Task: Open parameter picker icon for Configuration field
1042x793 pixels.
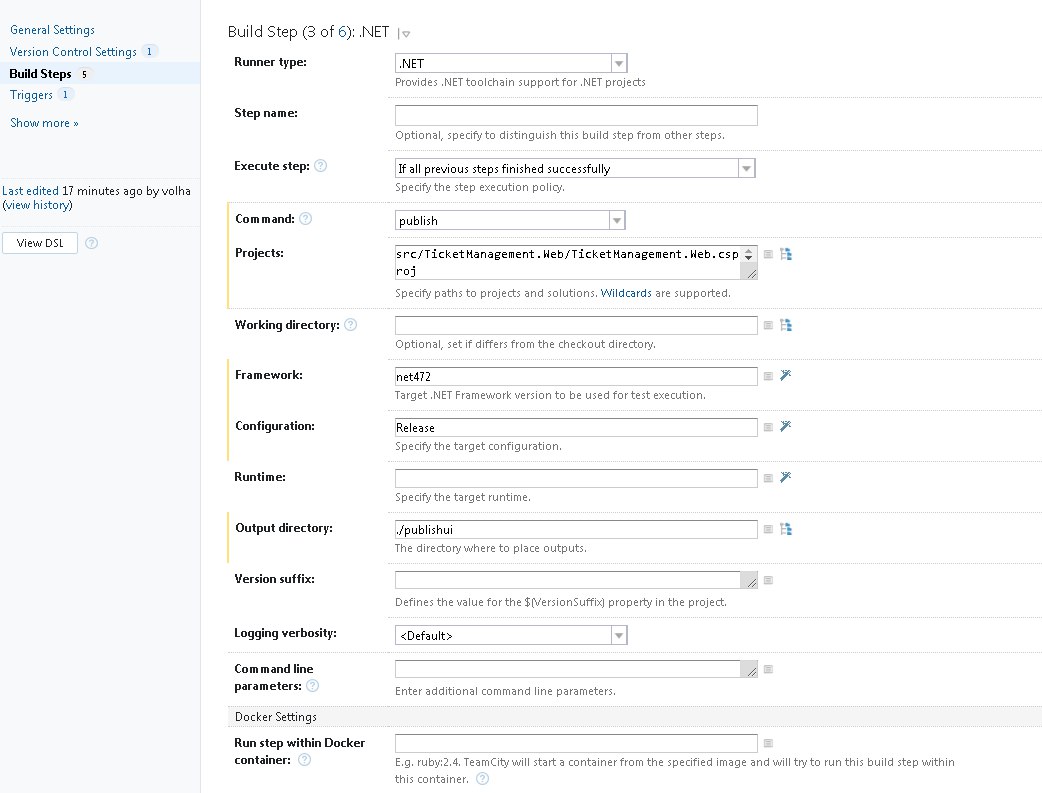Action: [x=768, y=427]
